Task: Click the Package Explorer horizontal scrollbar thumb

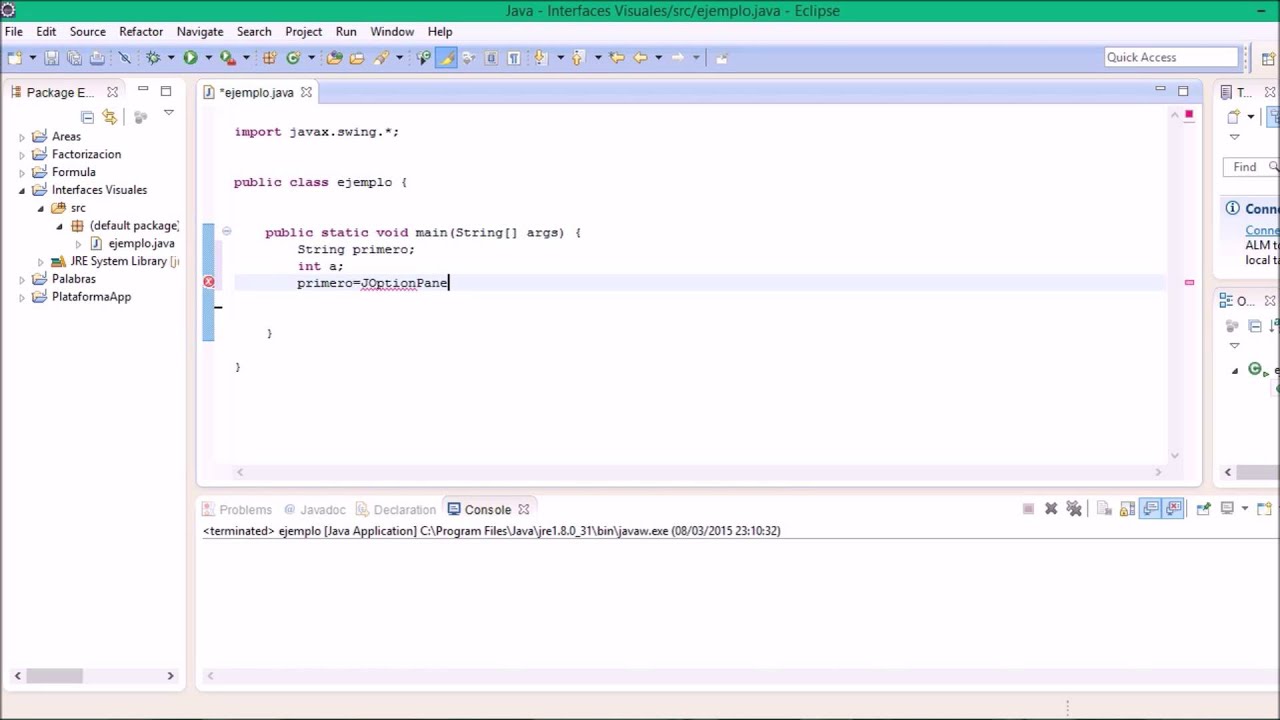Action: coord(54,676)
